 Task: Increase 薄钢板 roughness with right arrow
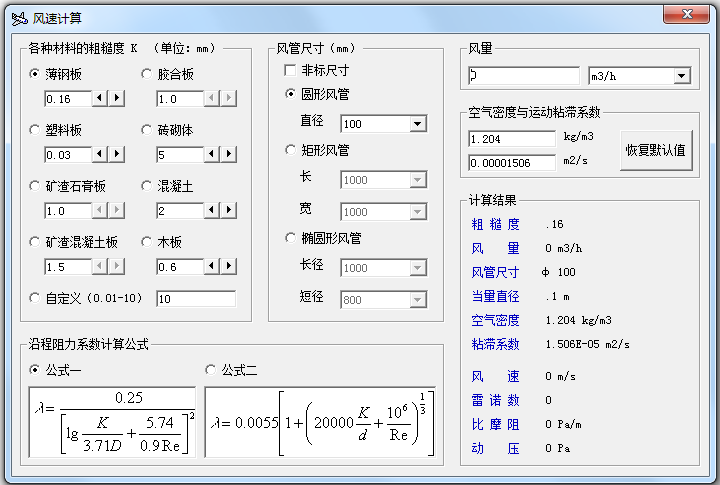(117, 98)
